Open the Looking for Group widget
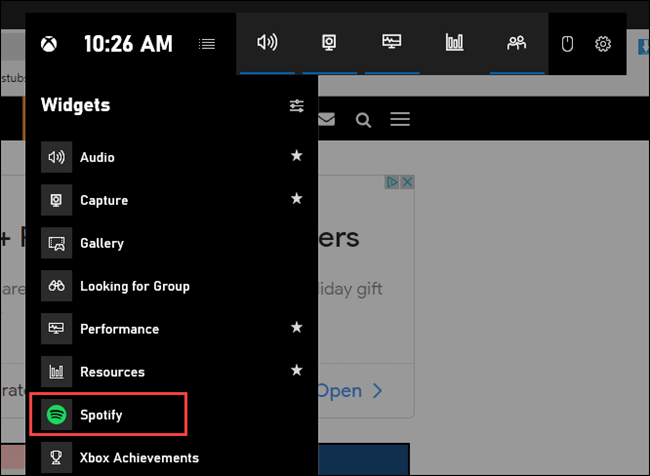This screenshot has height=476, width=650. tap(134, 286)
